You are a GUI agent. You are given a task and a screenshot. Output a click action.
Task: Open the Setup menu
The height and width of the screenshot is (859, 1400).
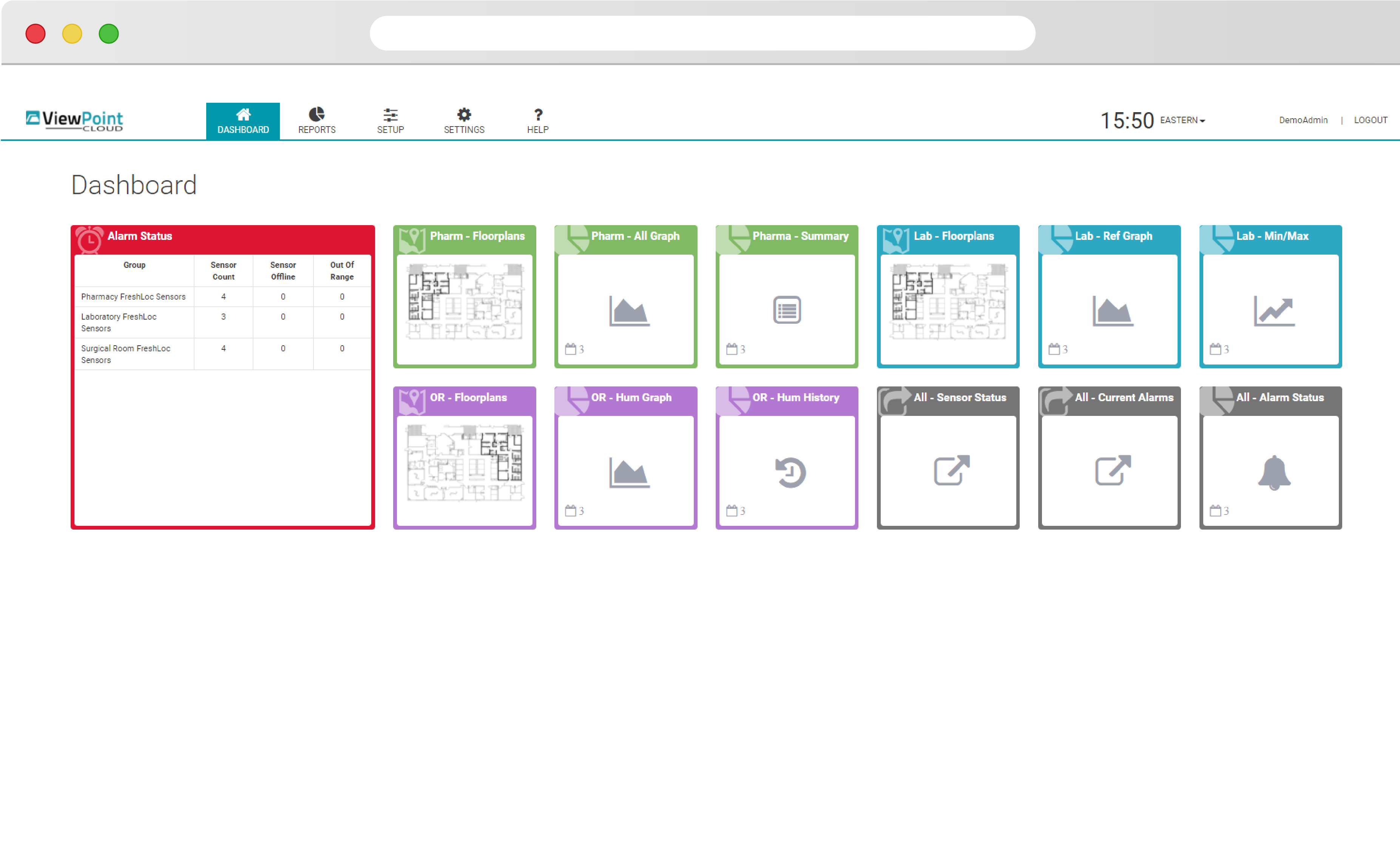pos(391,121)
